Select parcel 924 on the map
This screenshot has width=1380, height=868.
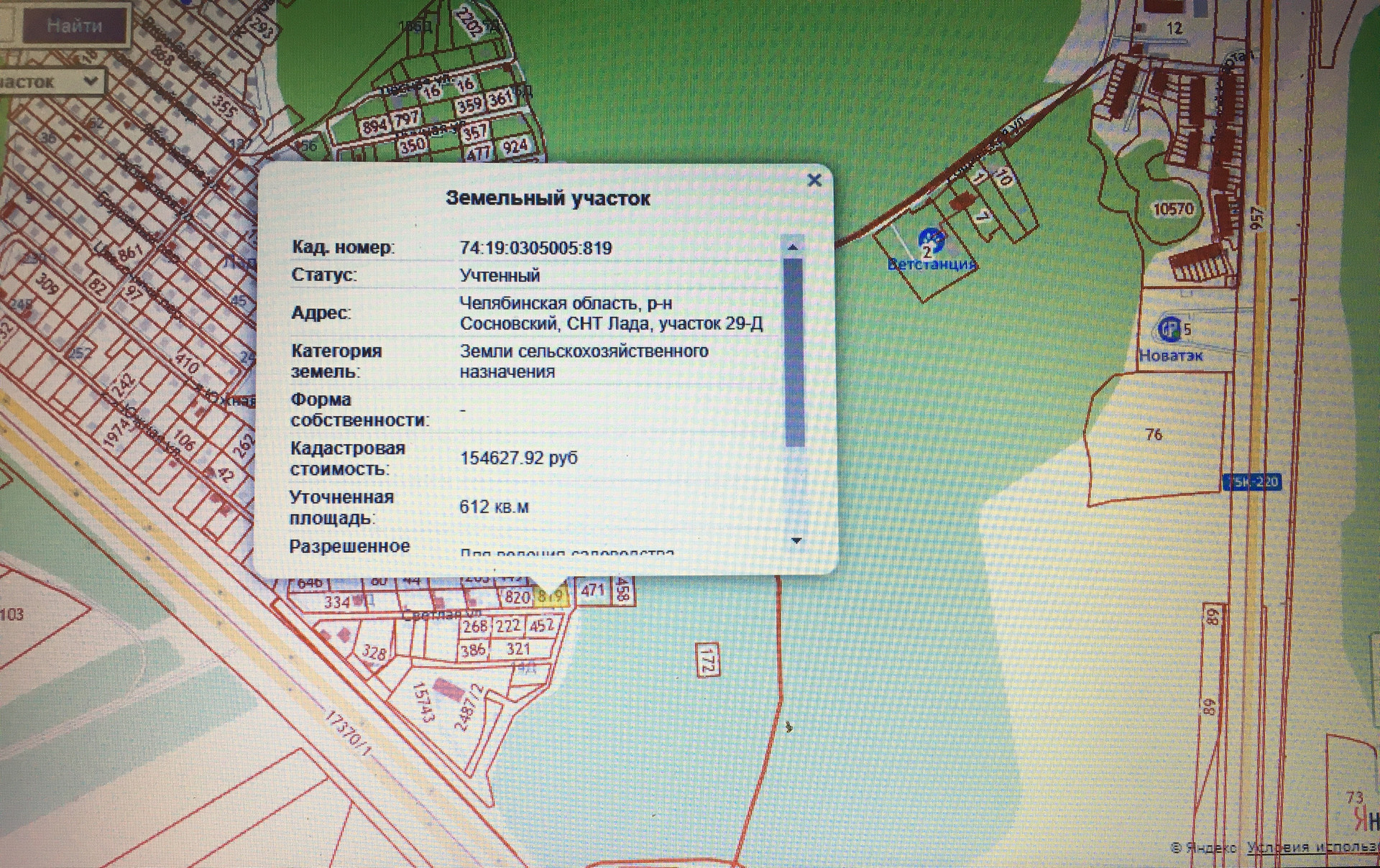click(515, 147)
